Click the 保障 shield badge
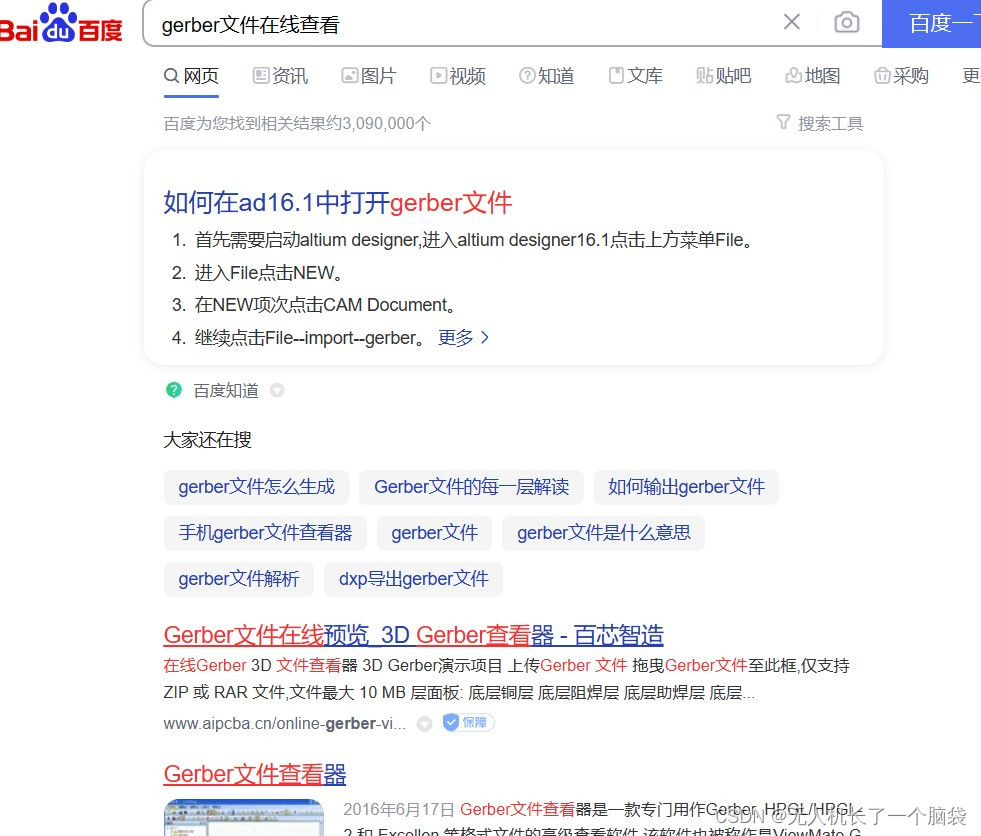The width and height of the screenshot is (981, 836). click(469, 723)
